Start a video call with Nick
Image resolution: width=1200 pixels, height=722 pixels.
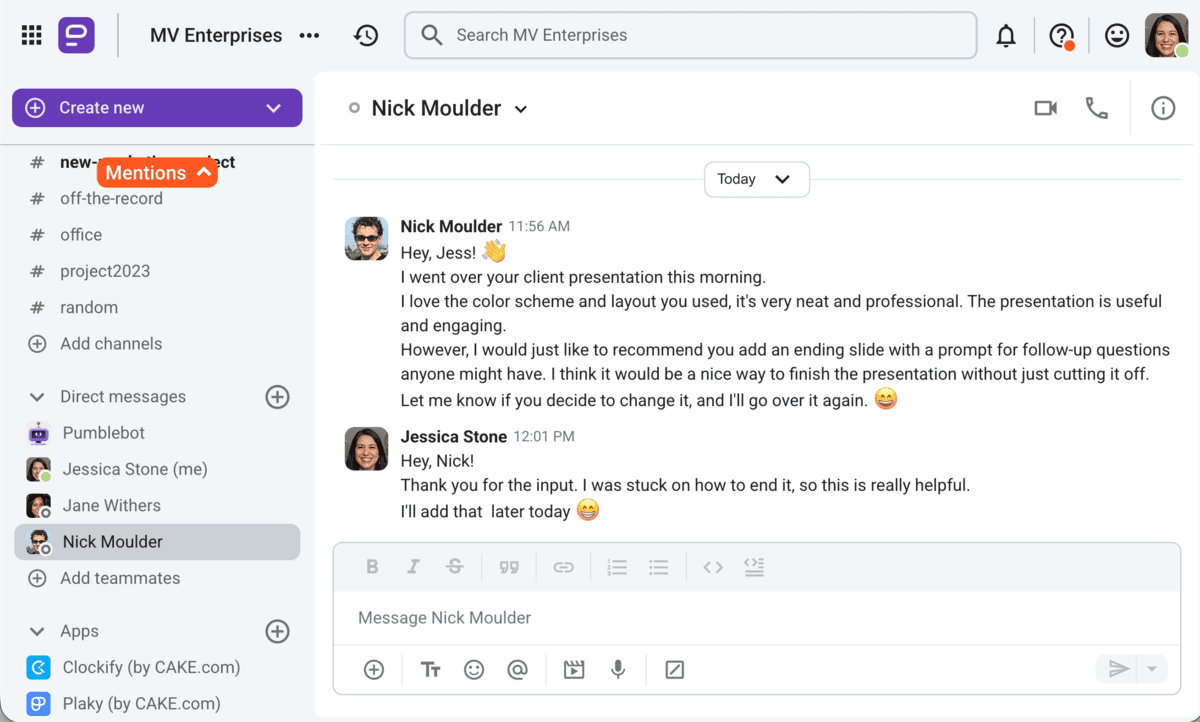(1045, 108)
